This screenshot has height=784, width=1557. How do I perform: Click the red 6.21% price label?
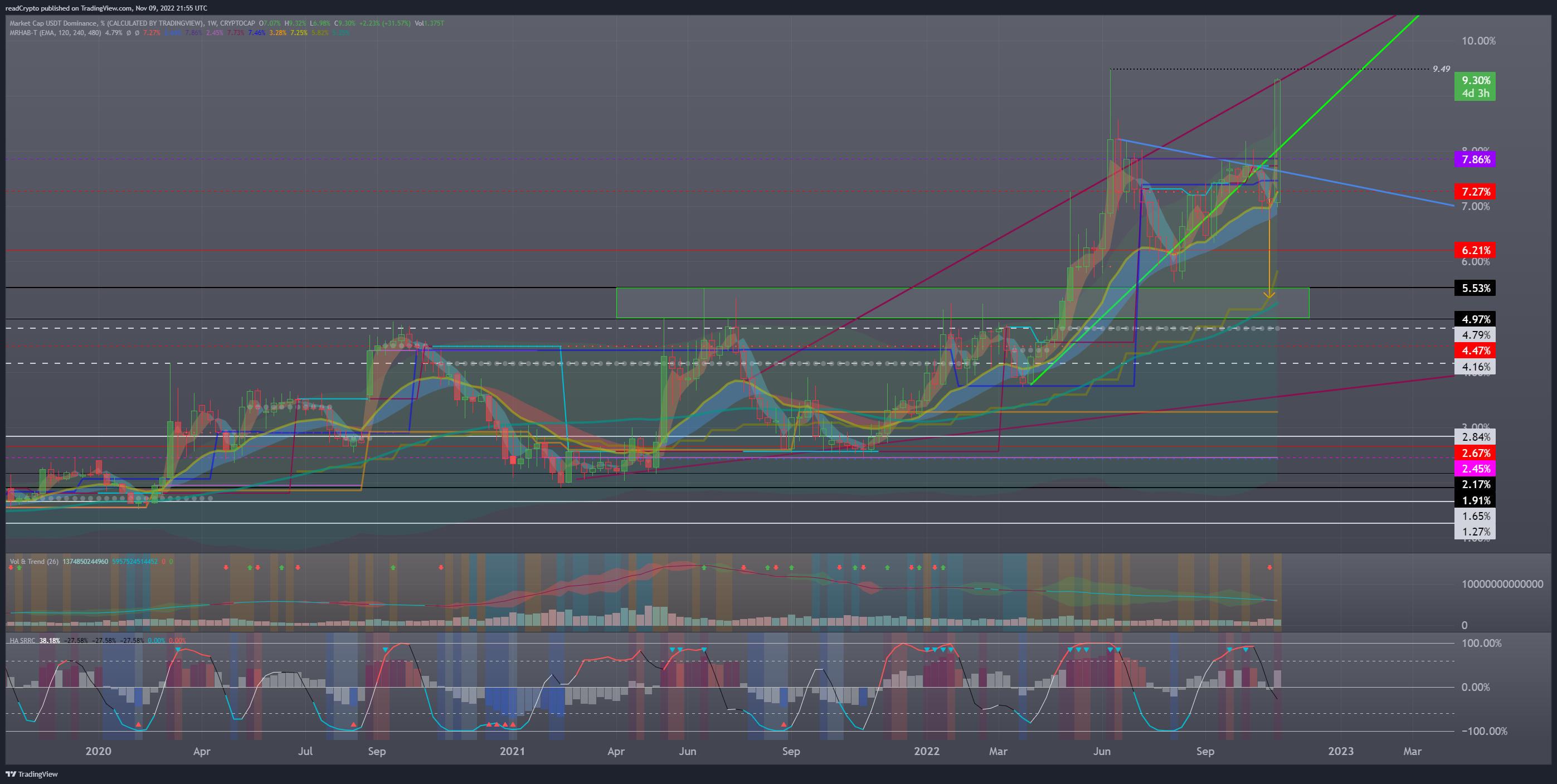(x=1476, y=250)
